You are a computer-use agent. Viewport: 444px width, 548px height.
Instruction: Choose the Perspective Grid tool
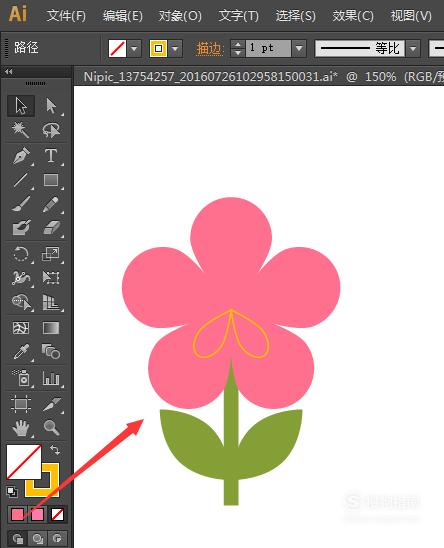[51, 302]
